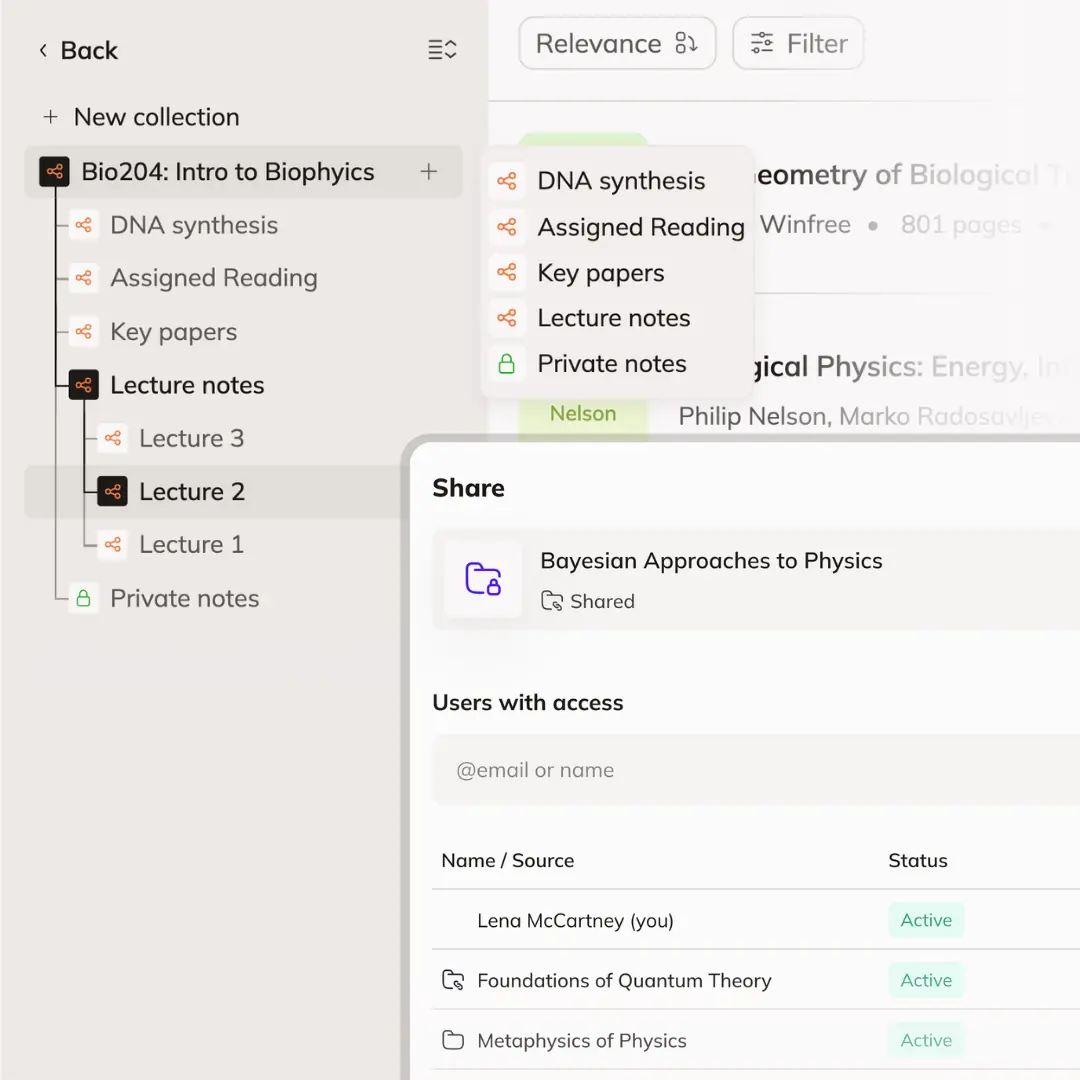This screenshot has height=1080, width=1080.
Task: Click Lecture 3 share icon
Action: pos(113,438)
